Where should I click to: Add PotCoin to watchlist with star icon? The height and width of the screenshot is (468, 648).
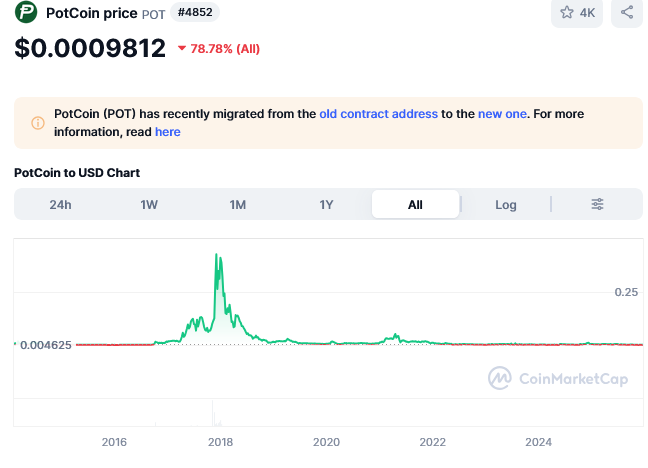click(x=577, y=13)
